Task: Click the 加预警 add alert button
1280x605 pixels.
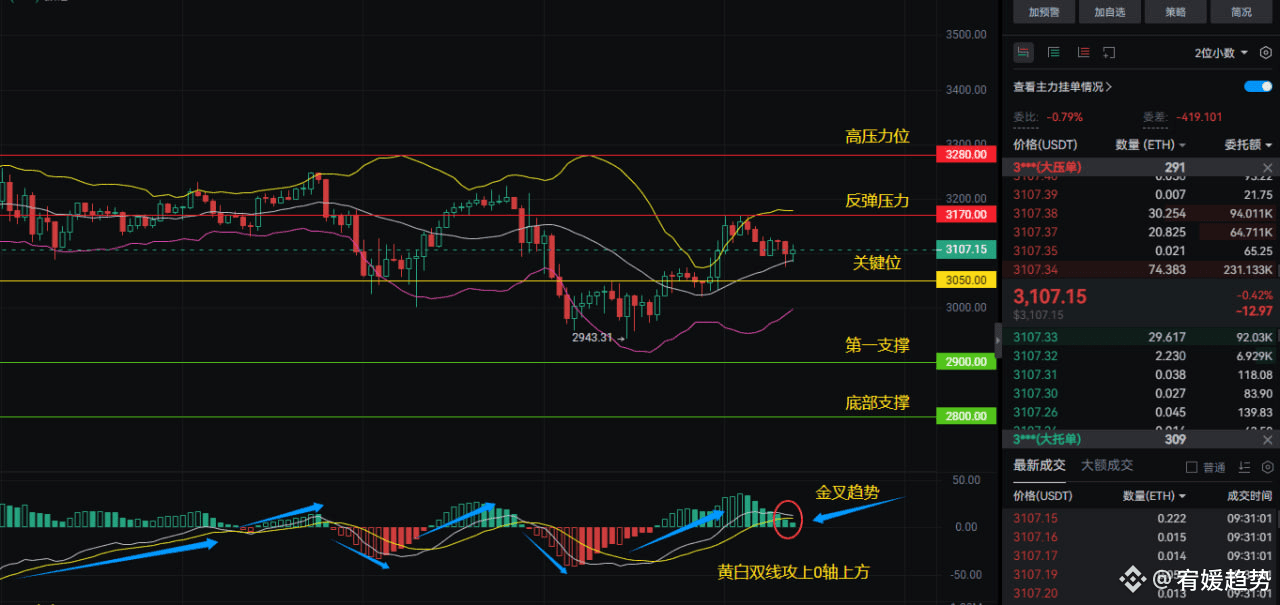Action: tap(1043, 12)
